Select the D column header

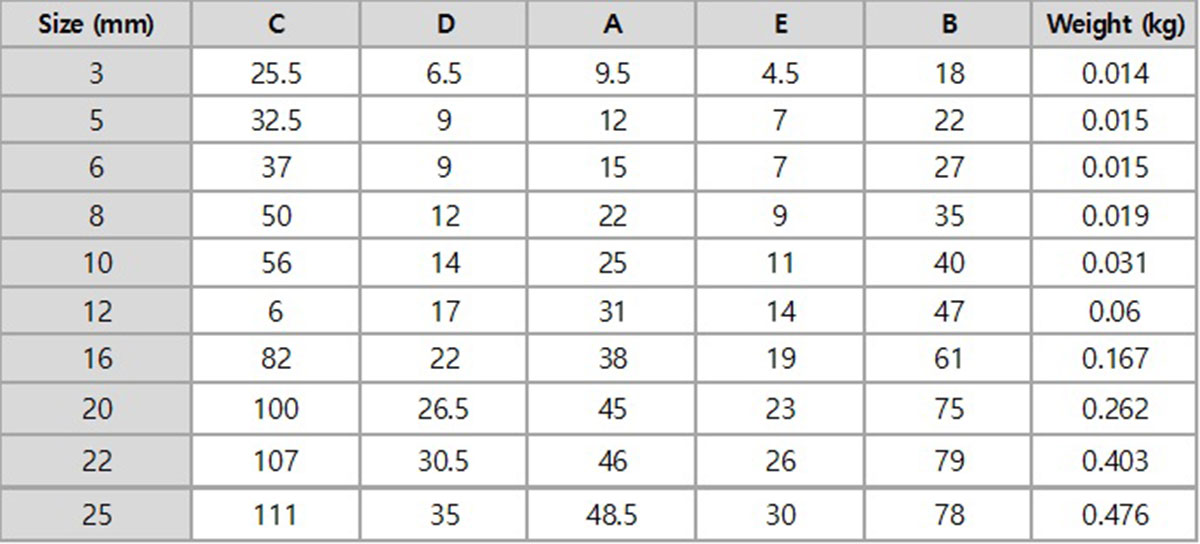coord(445,25)
